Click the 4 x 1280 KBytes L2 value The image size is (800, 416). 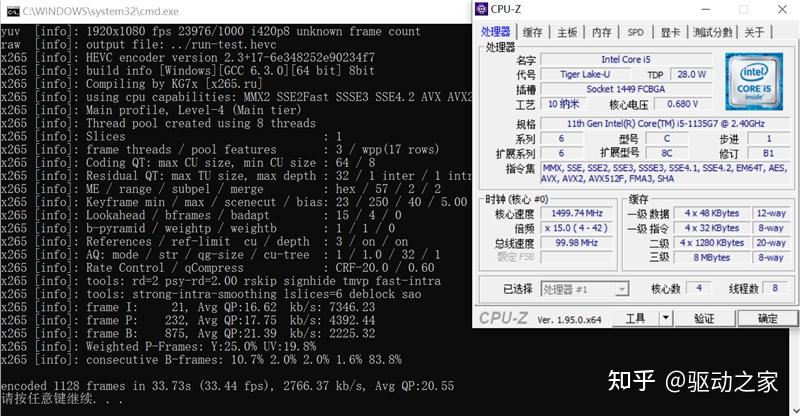712,243
